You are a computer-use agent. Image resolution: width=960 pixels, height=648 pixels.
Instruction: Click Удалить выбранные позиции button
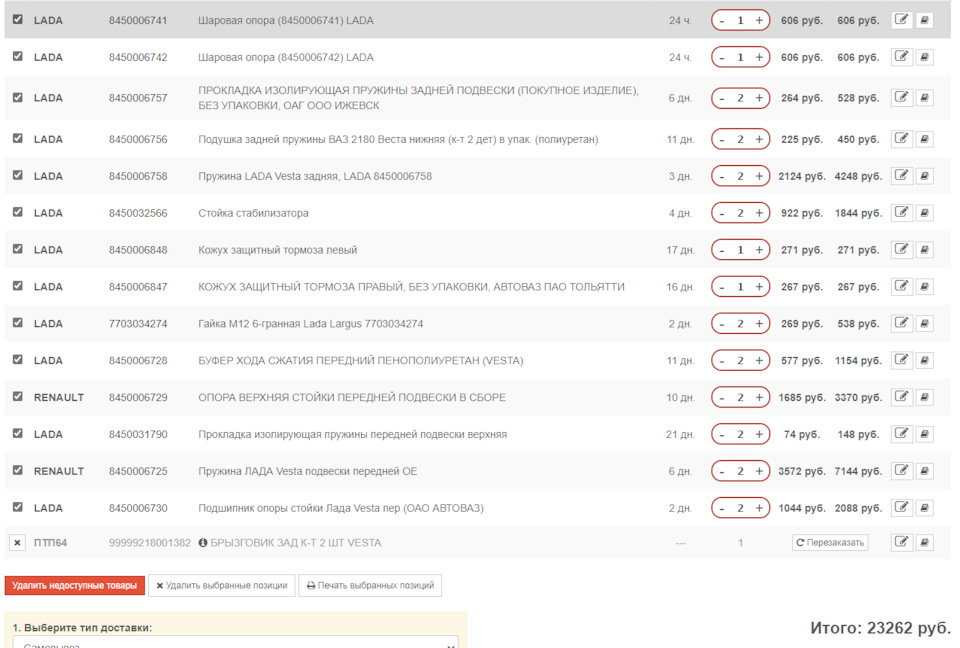tap(222, 586)
